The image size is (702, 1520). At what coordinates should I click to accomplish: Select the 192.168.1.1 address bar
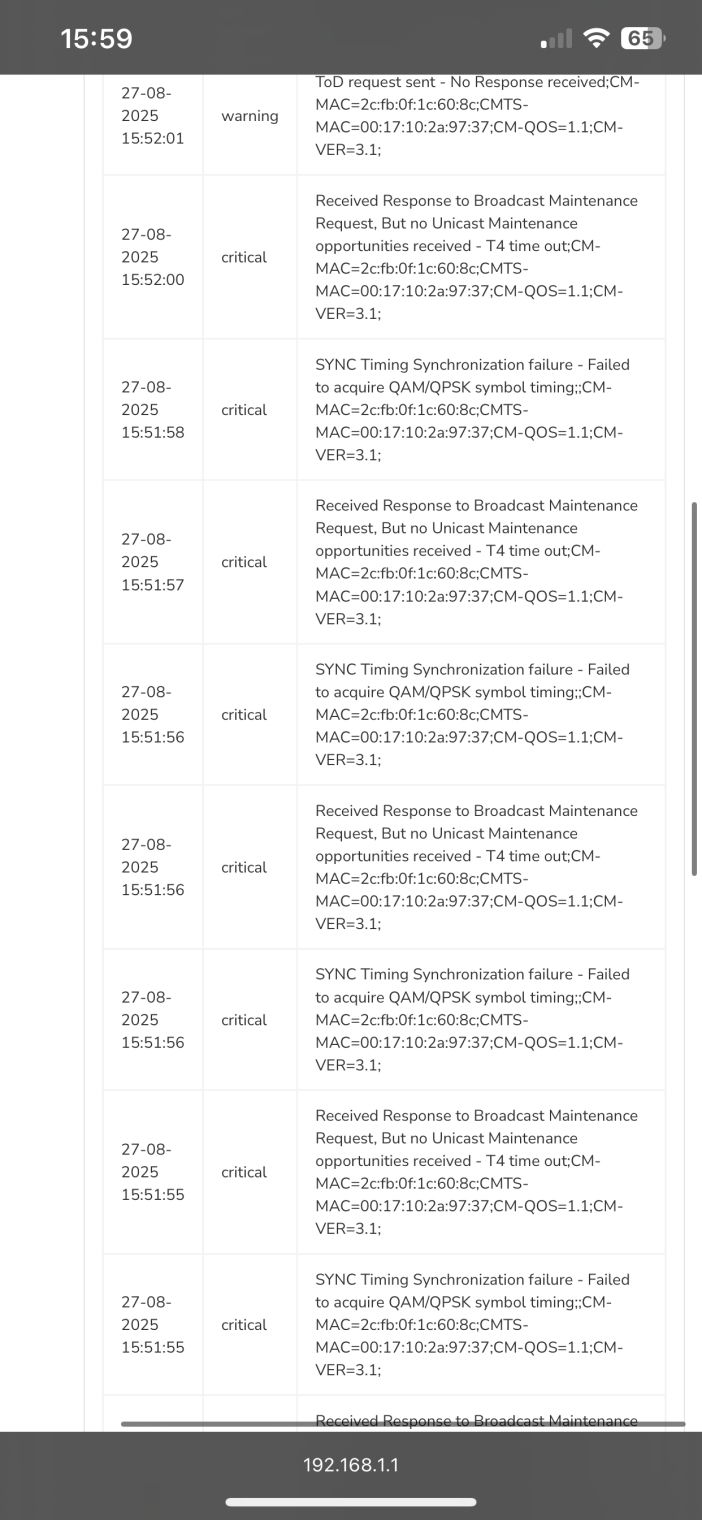click(x=351, y=1465)
